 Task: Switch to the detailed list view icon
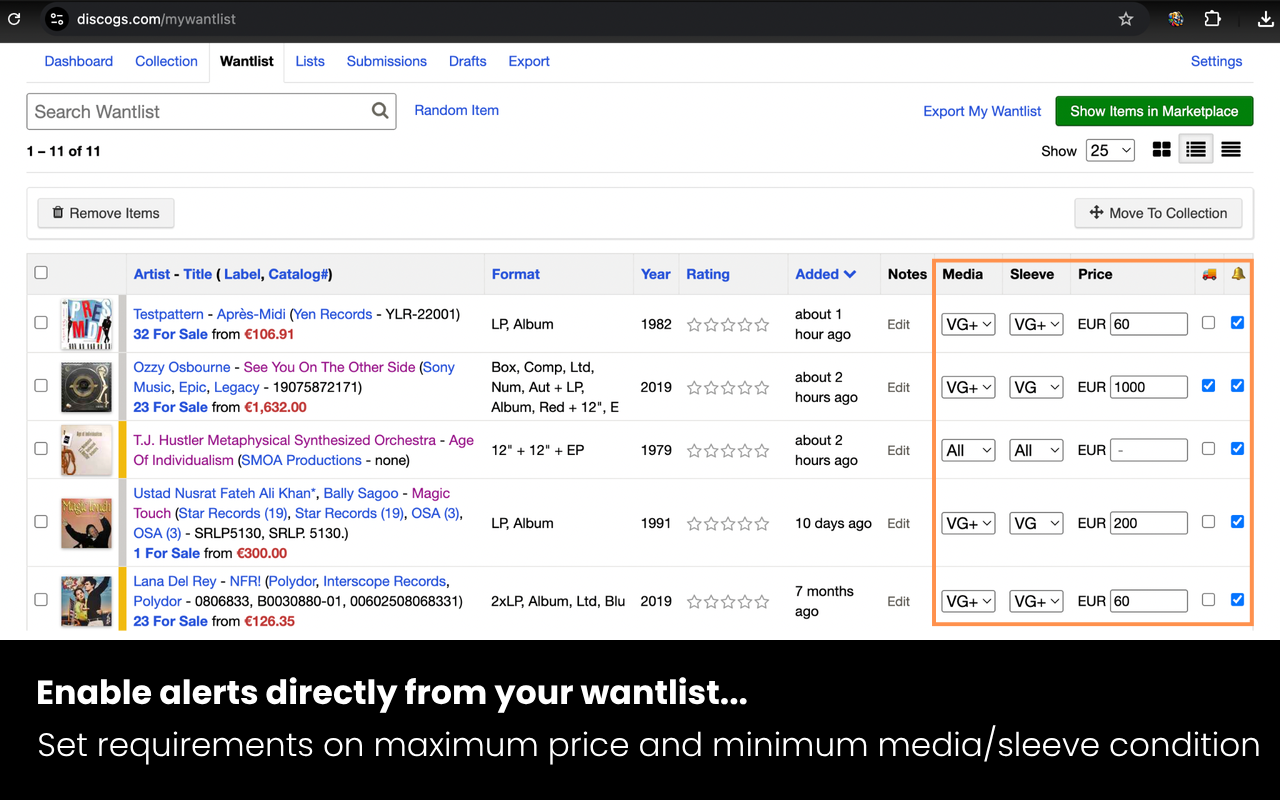point(1196,150)
